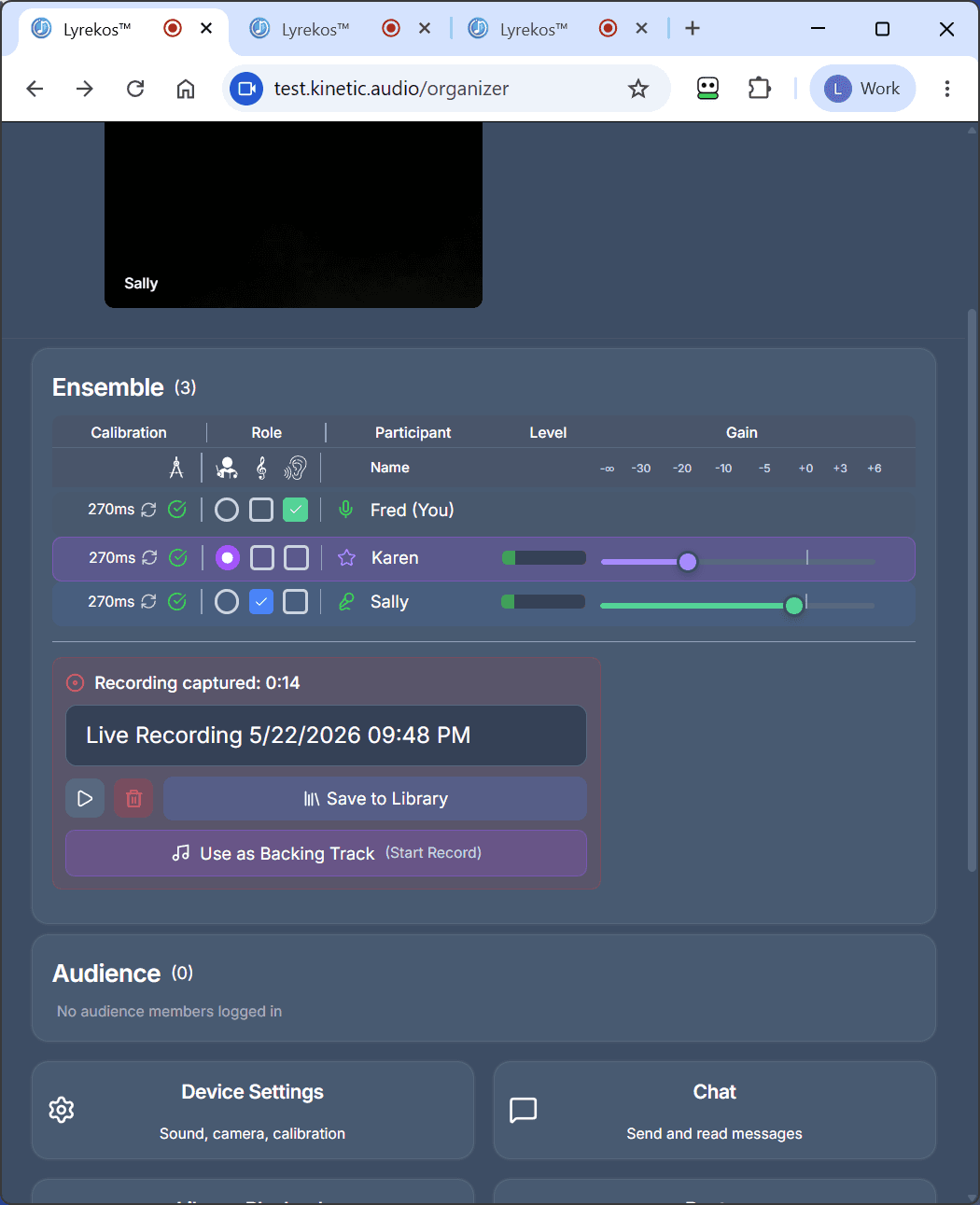Adjust Karen's purple gain slider handle

[688, 561]
